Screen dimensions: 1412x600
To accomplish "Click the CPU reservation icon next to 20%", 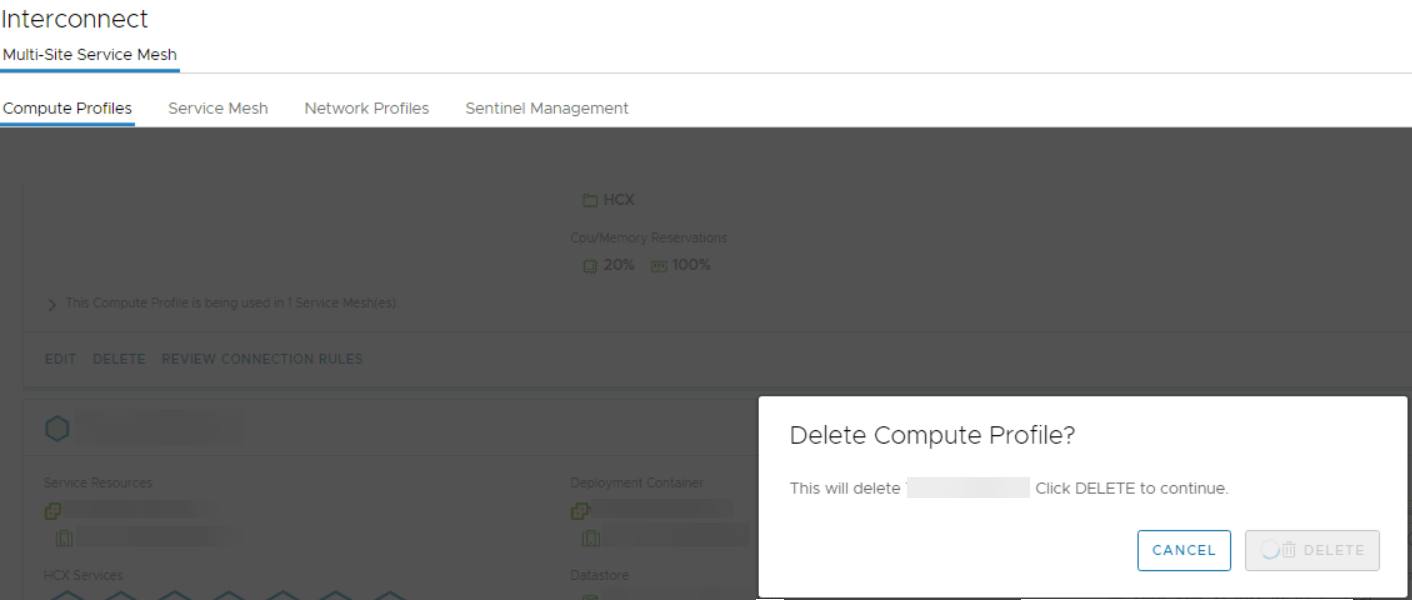I will click(x=590, y=266).
